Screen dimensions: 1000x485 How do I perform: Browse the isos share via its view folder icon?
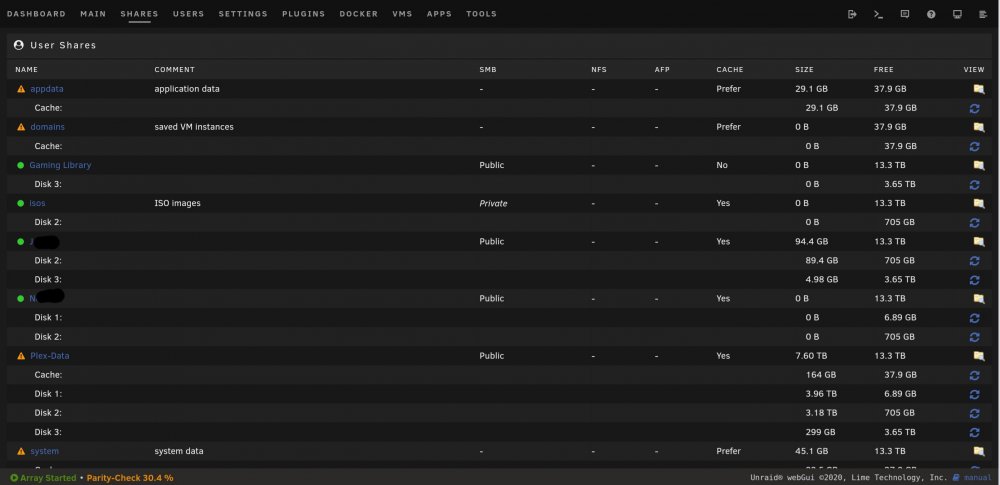[x=978, y=204]
